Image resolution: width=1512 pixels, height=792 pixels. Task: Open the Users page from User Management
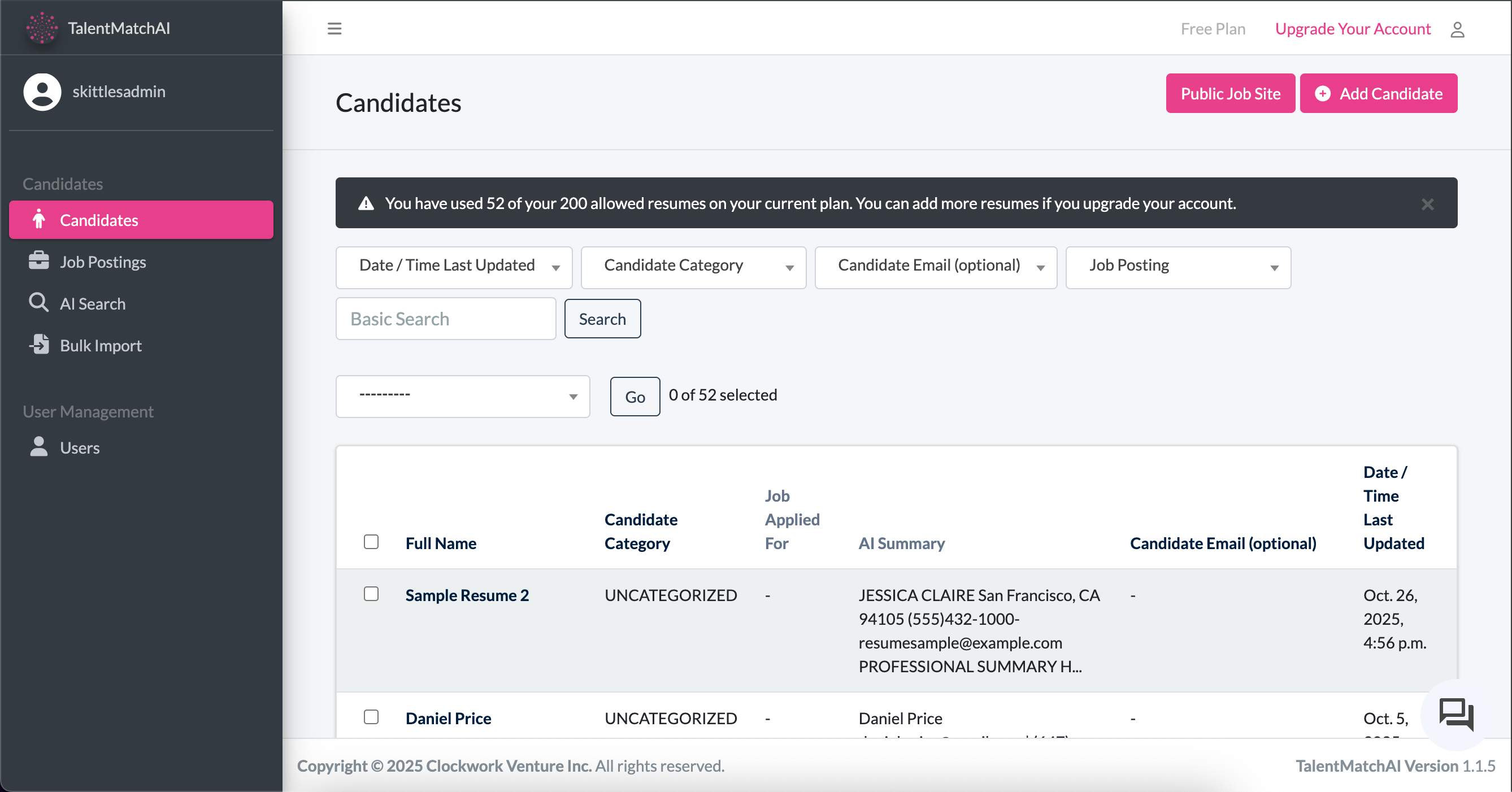point(80,447)
